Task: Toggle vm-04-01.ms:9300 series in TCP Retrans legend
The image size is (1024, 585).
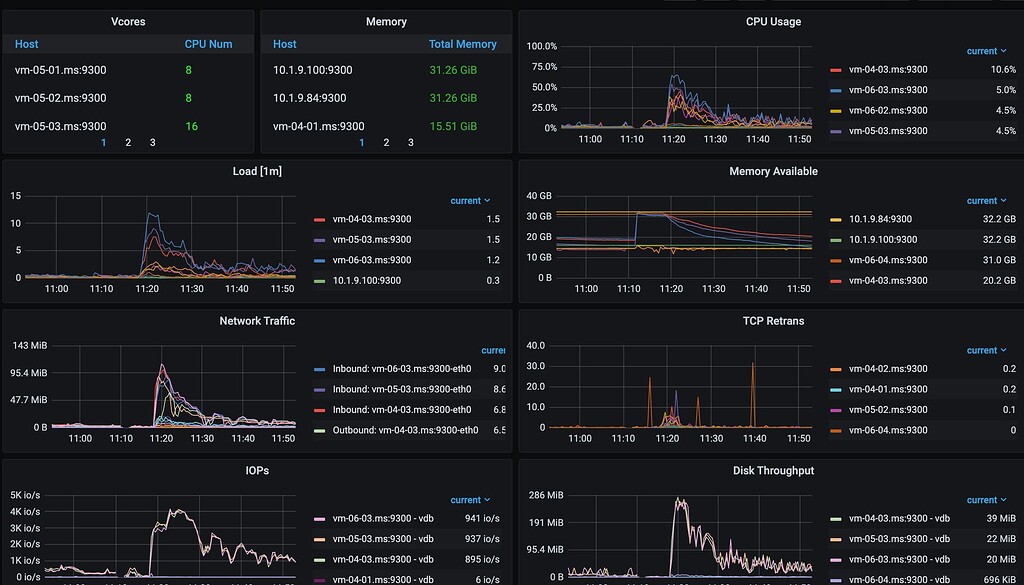Action: (x=887, y=390)
